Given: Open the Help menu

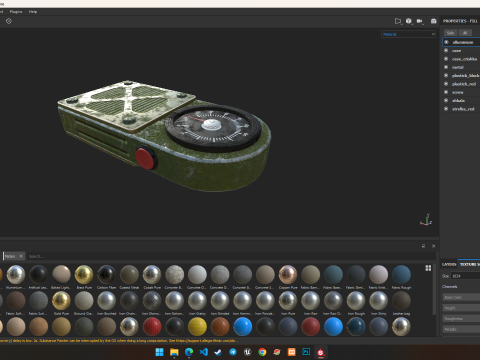Looking at the screenshot, I should coord(33,12).
